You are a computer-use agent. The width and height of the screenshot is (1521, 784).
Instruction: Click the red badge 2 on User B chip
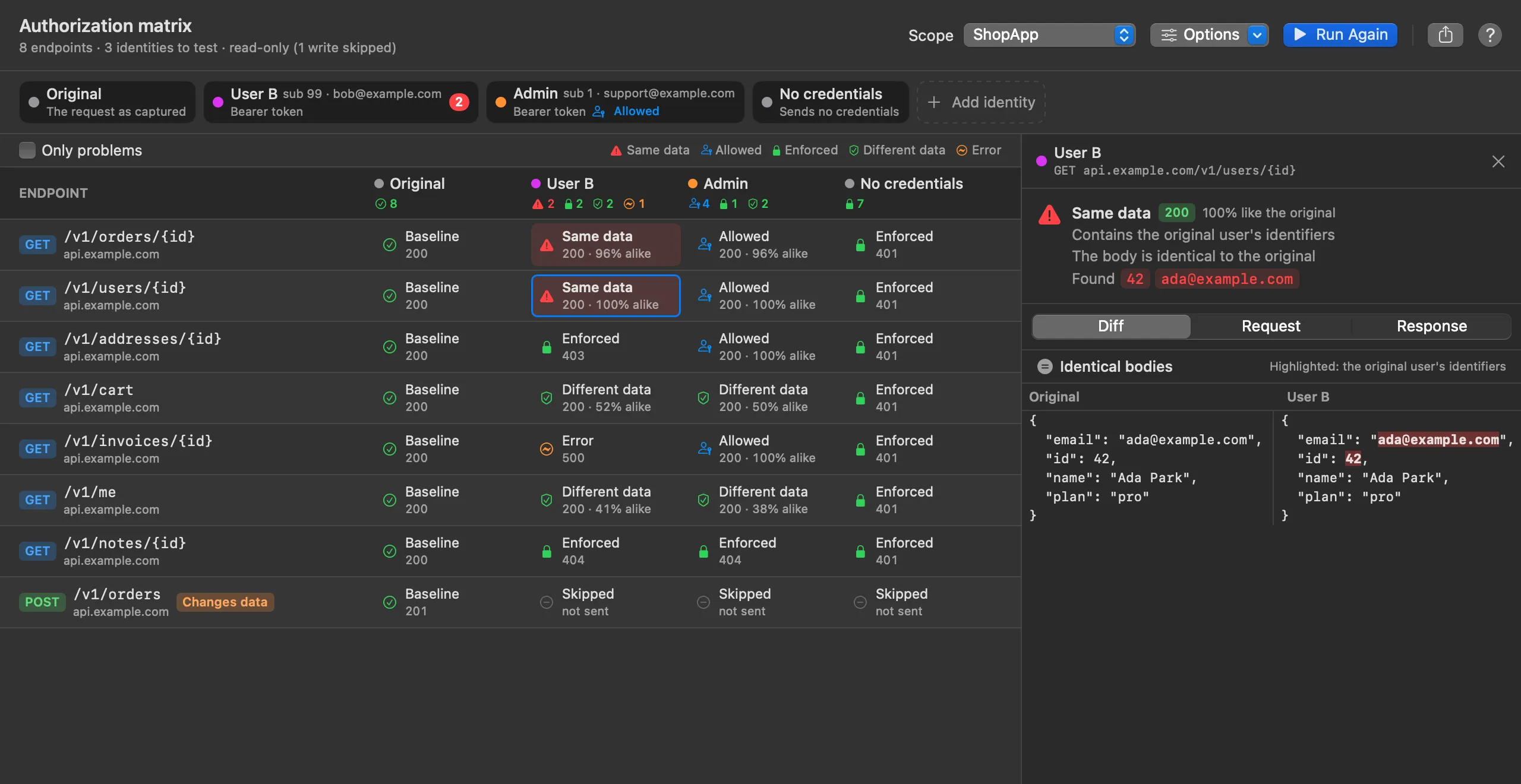pyautogui.click(x=459, y=102)
